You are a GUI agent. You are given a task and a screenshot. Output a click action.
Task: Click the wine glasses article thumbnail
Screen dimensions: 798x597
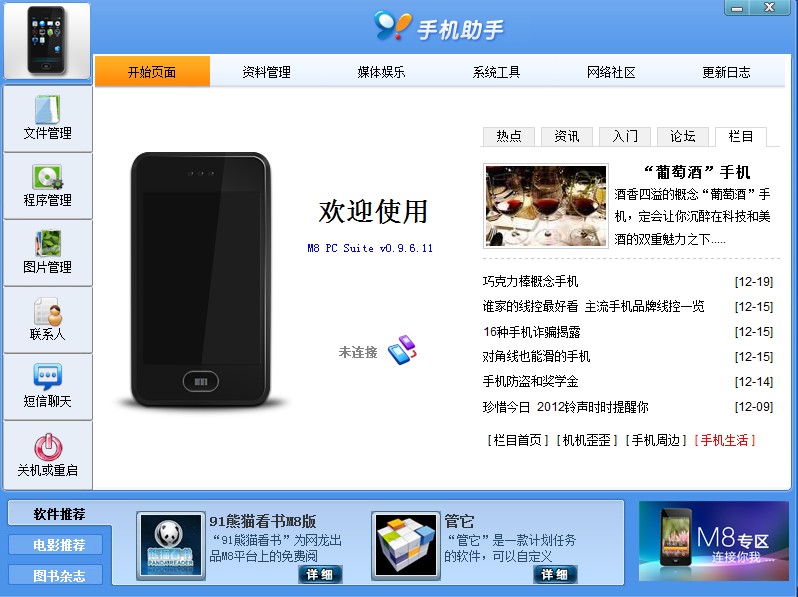[x=546, y=206]
